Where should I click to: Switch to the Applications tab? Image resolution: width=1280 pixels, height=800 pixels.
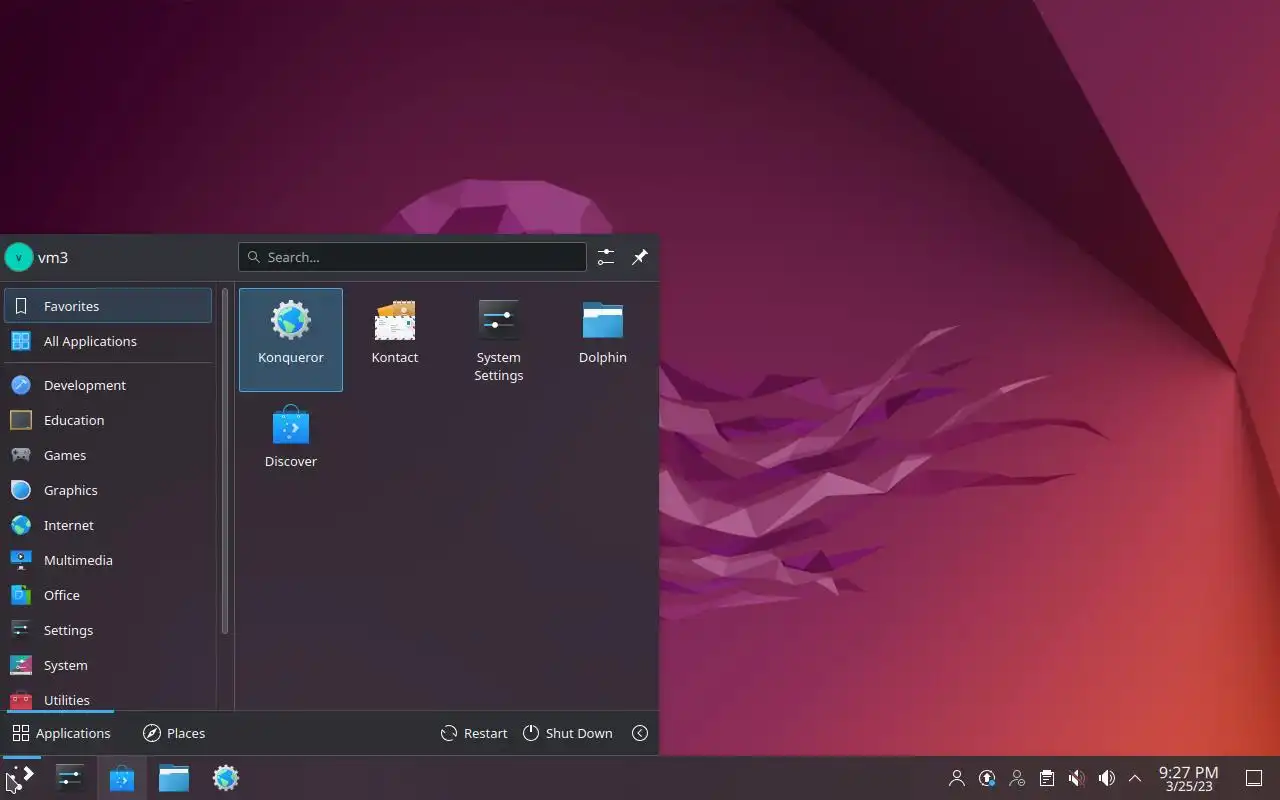coord(61,733)
